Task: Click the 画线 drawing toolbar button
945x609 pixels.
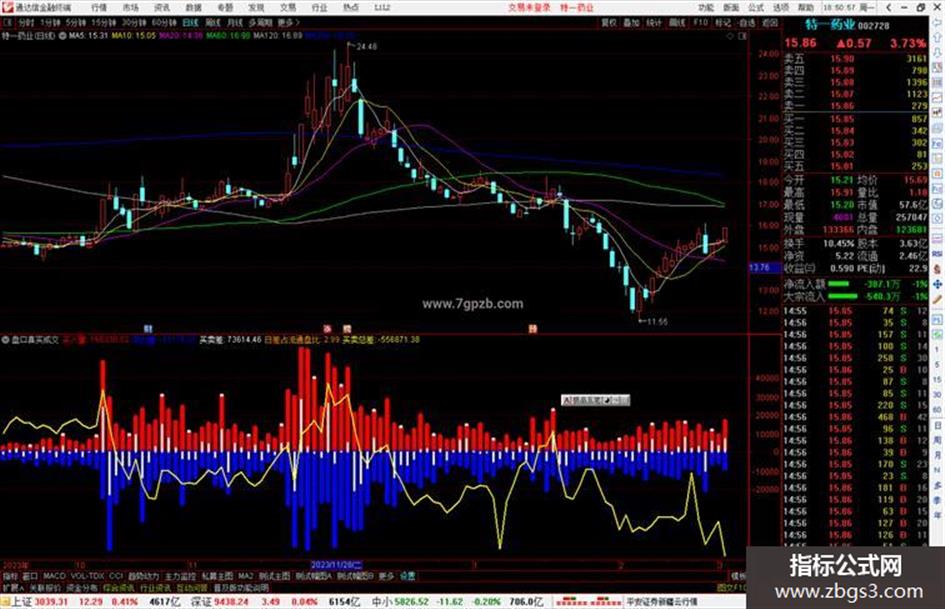Action: point(677,22)
